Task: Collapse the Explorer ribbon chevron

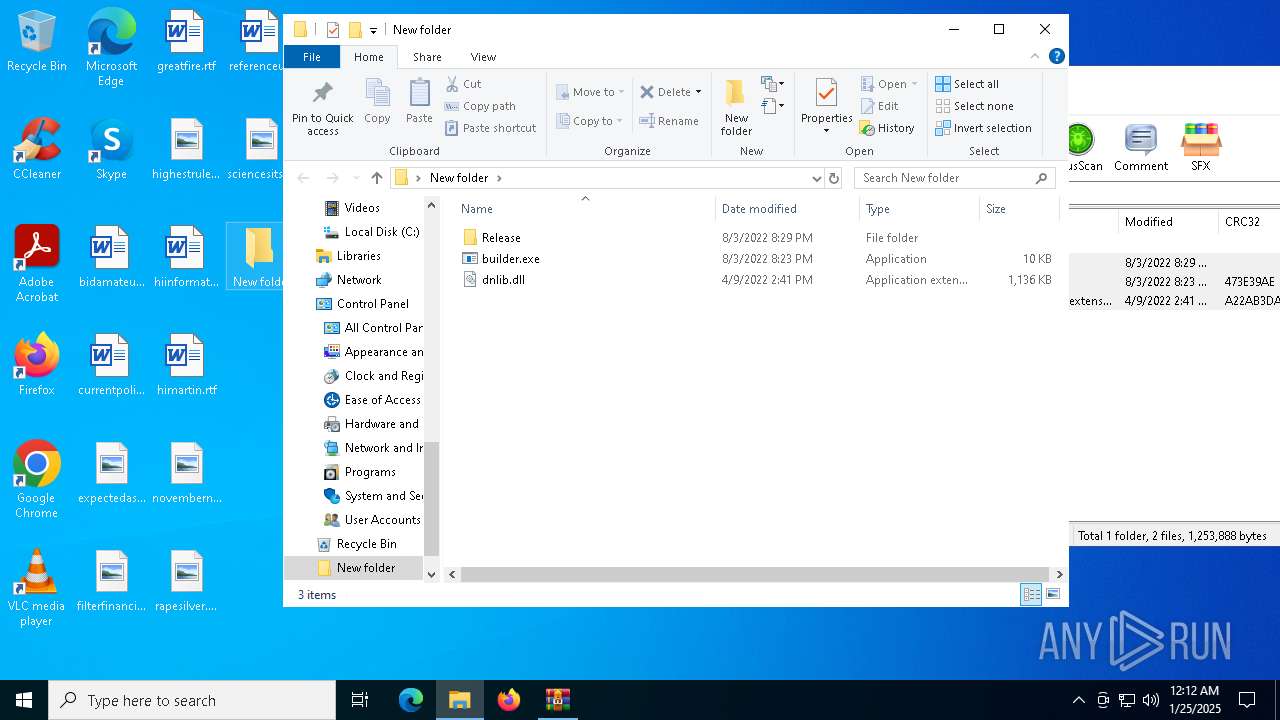Action: pyautogui.click(x=1035, y=57)
